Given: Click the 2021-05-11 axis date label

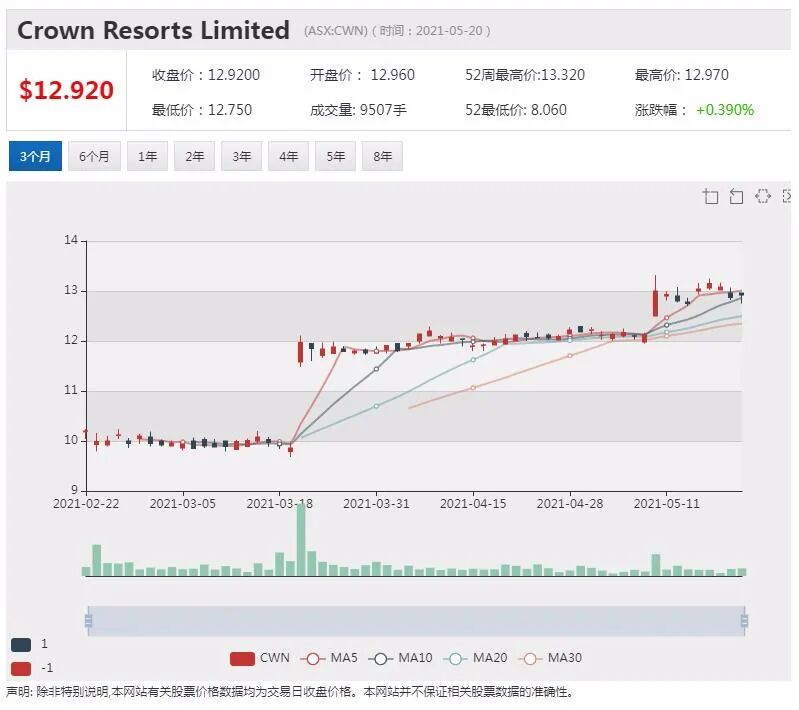Looking at the screenshot, I should 667,504.
